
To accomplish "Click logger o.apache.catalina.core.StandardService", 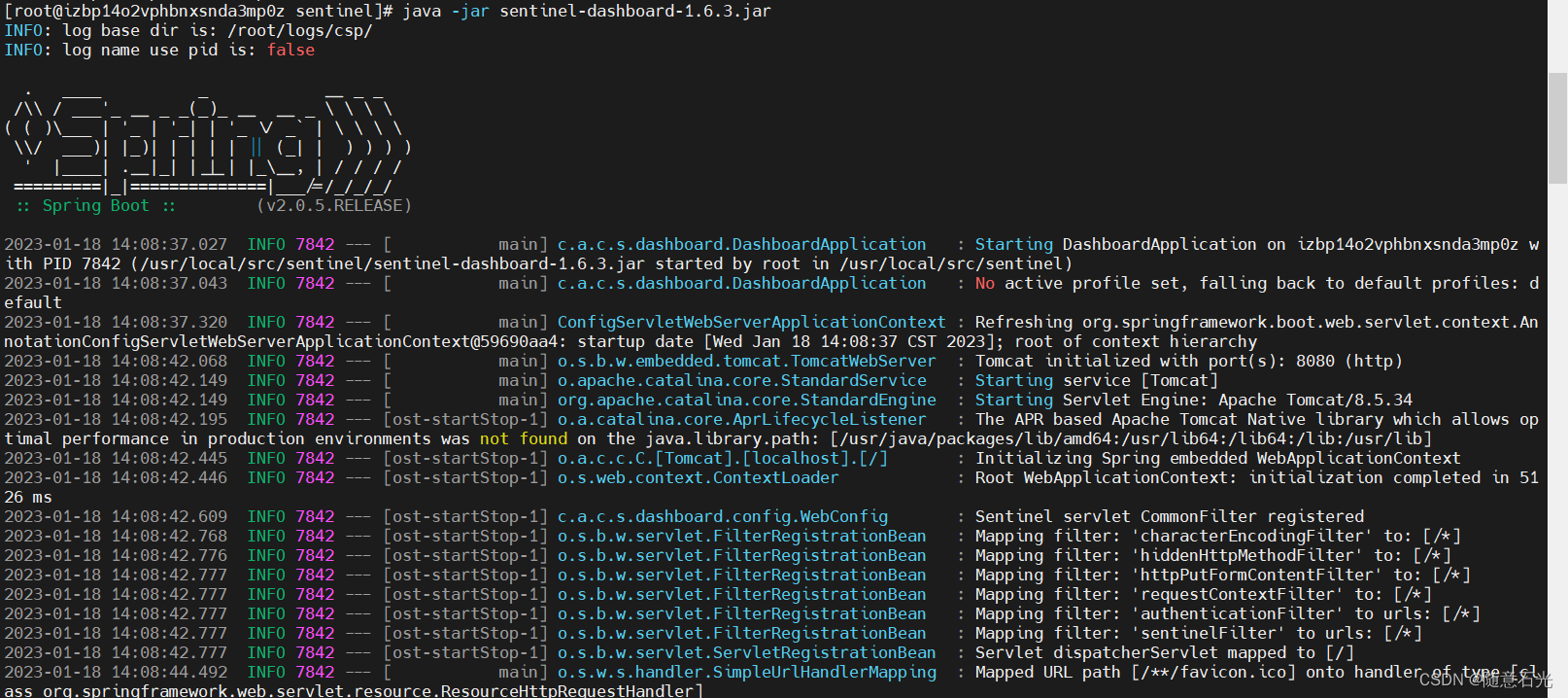I will 742,380.
